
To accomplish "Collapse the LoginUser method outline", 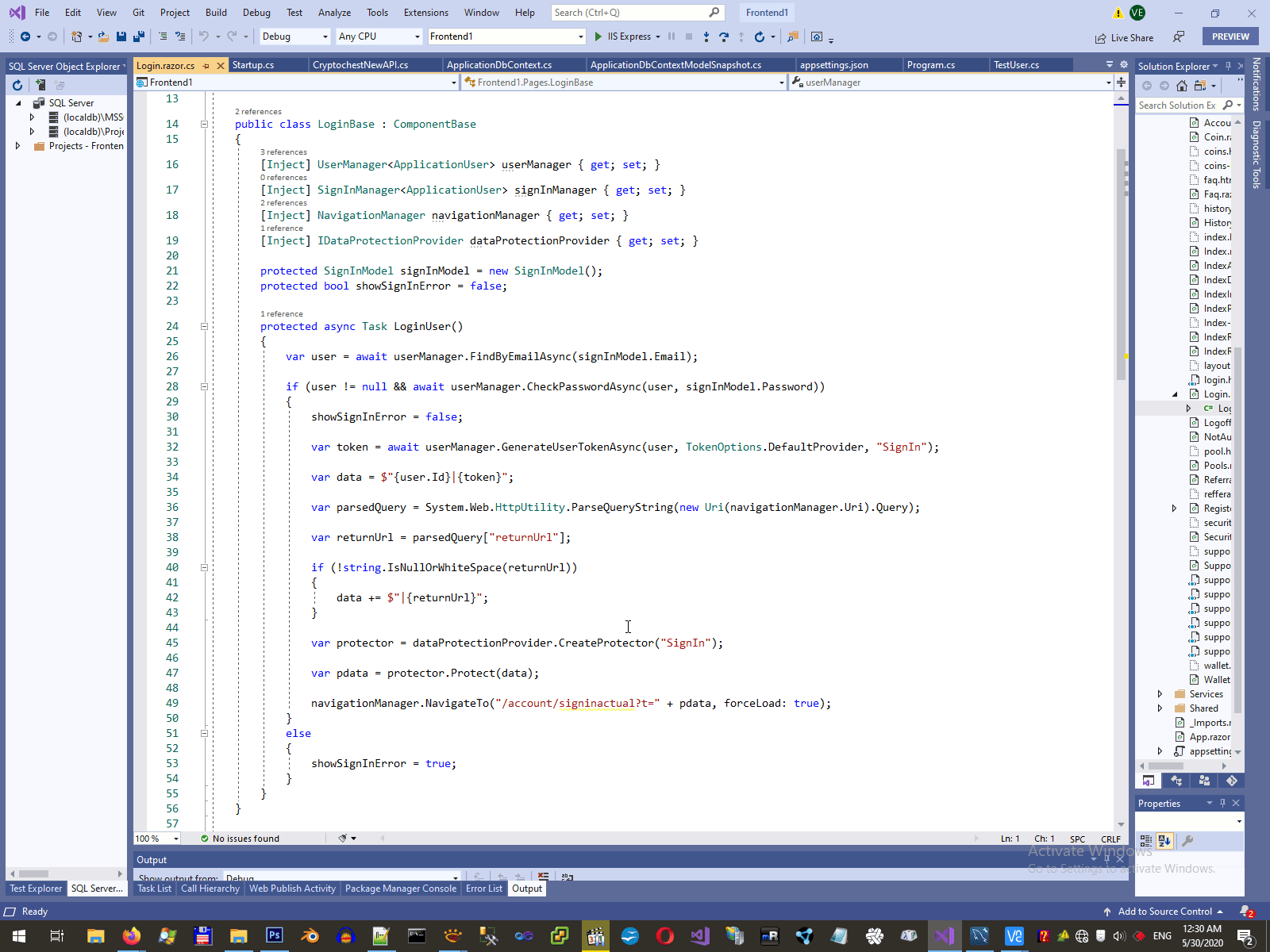I will [x=204, y=326].
